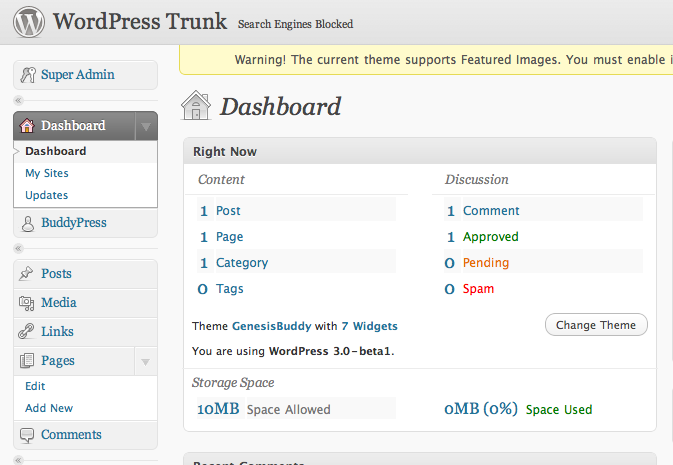Screen dimensions: 673x465
Task: Click the WordPress Trunk site title
Action: [x=140, y=21]
